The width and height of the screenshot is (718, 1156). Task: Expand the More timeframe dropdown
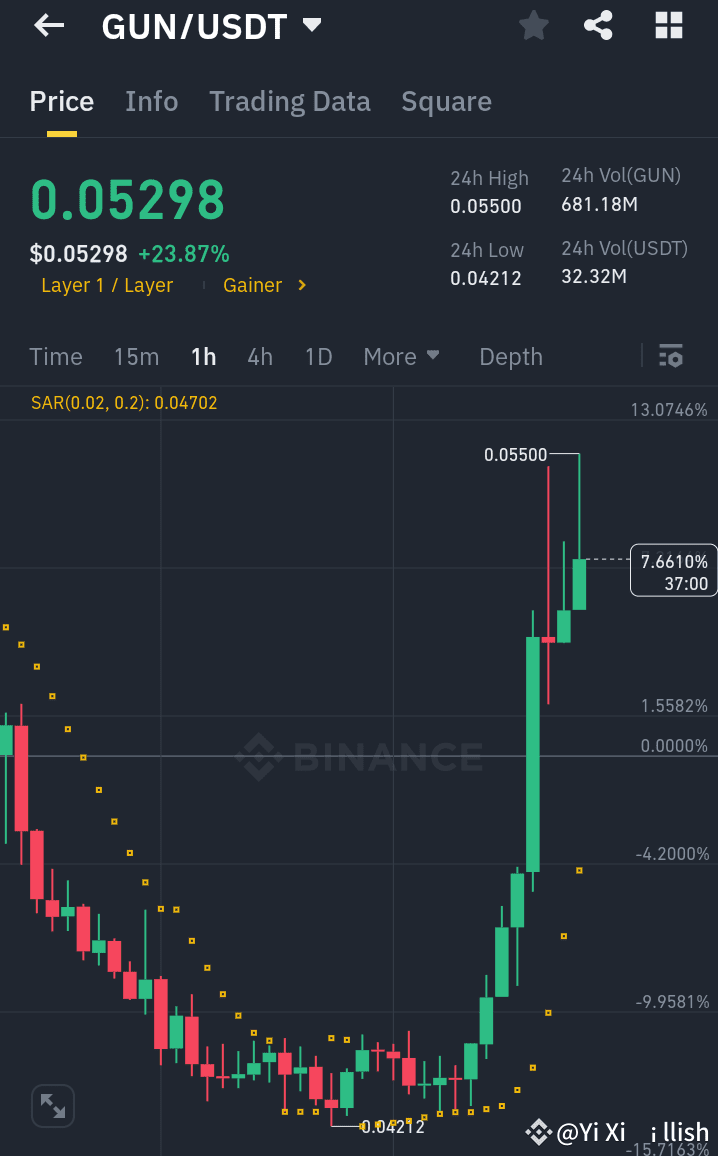coord(402,356)
